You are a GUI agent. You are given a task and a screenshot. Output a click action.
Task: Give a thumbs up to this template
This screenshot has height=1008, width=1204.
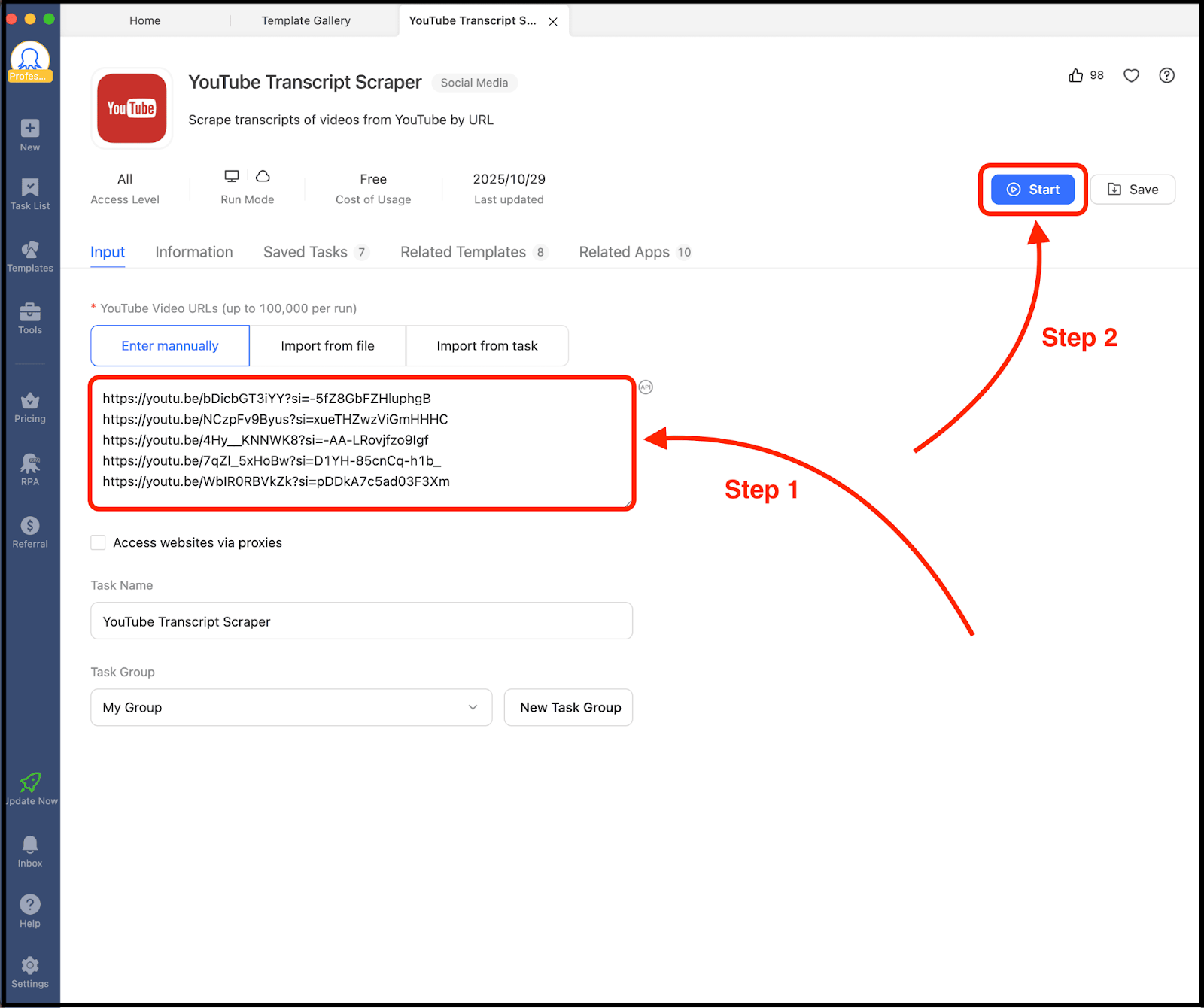coord(1075,75)
